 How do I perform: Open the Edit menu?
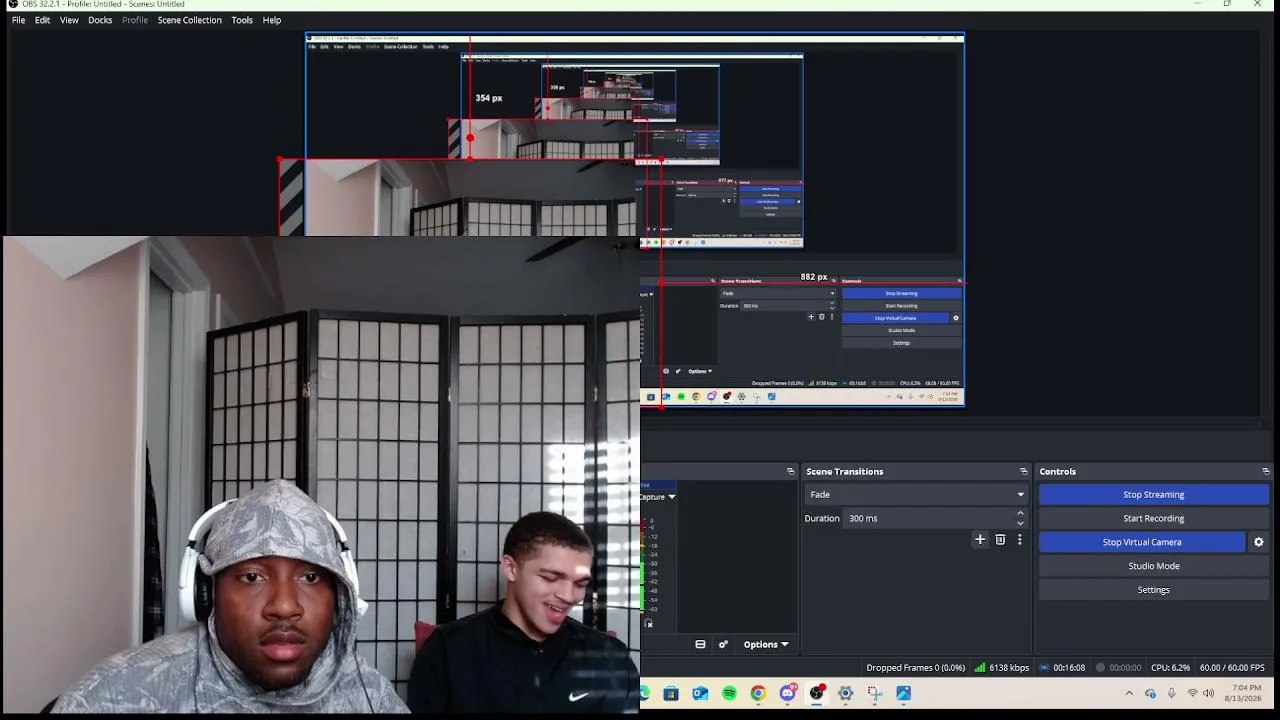tap(42, 20)
